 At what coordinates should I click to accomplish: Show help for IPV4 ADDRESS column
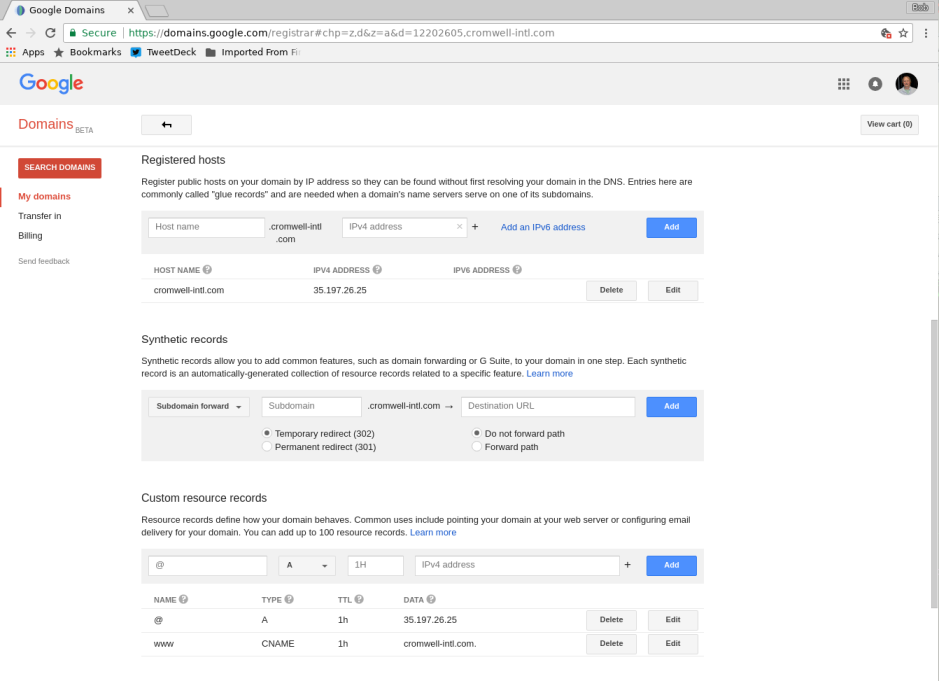377,270
